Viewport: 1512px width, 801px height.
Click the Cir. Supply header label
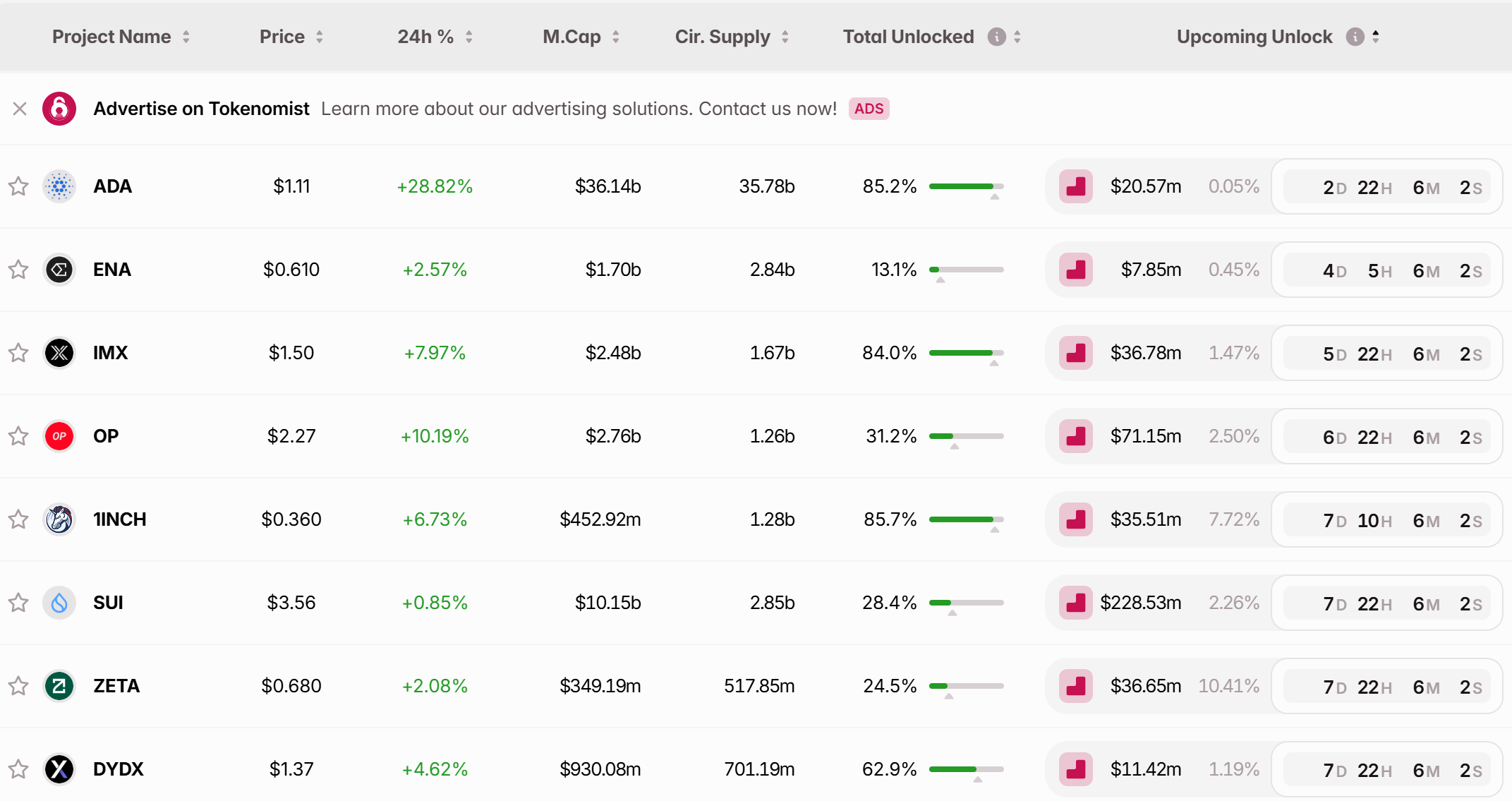722,37
